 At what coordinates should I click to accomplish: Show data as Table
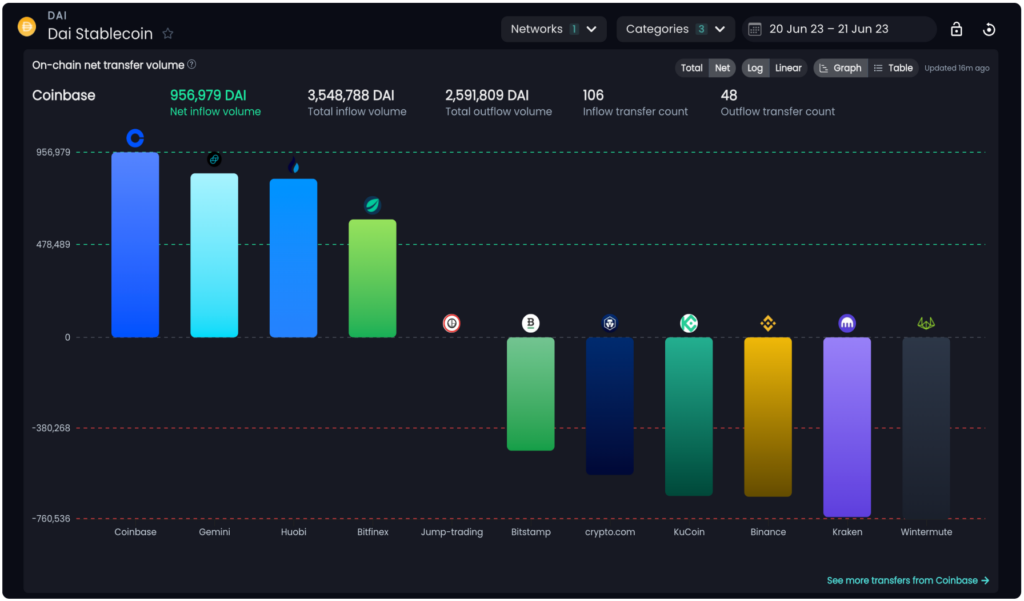[893, 68]
